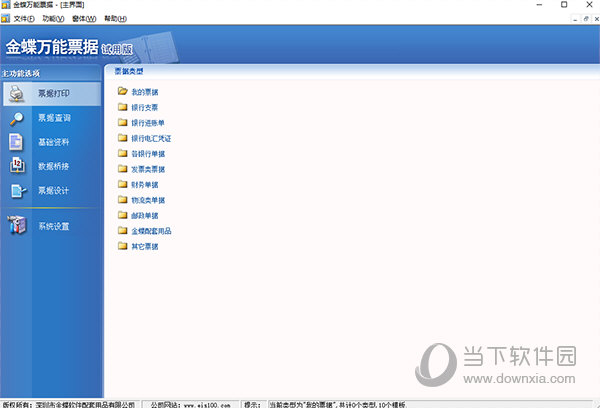Open the 邮政单据 folder entry
Screen dimensions: 600x408
pos(138,215)
